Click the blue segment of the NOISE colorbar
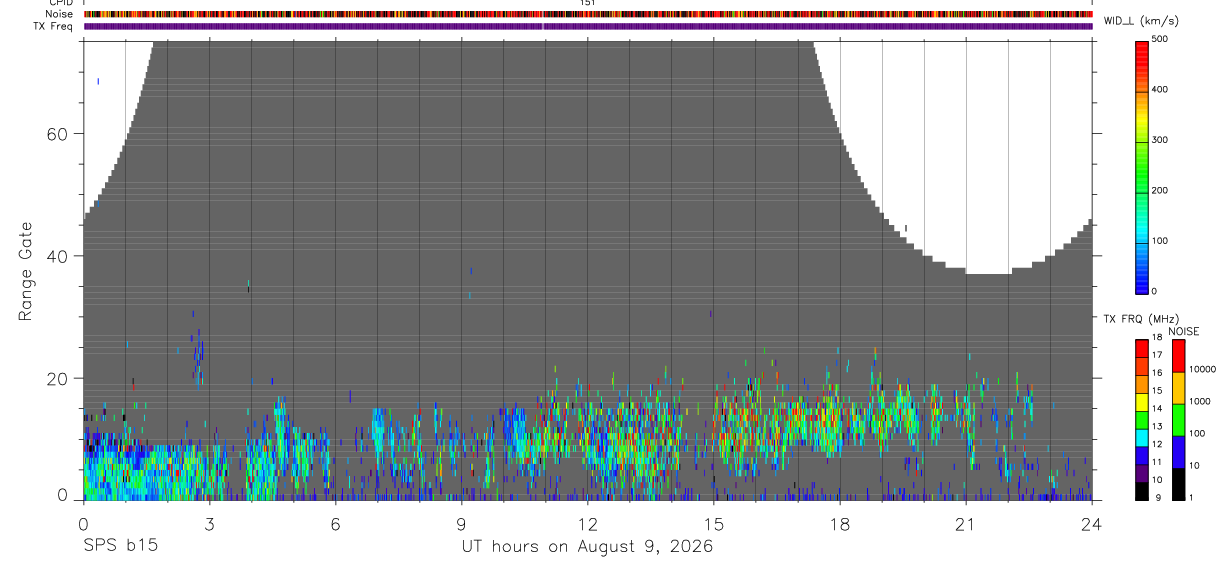 [1178, 452]
